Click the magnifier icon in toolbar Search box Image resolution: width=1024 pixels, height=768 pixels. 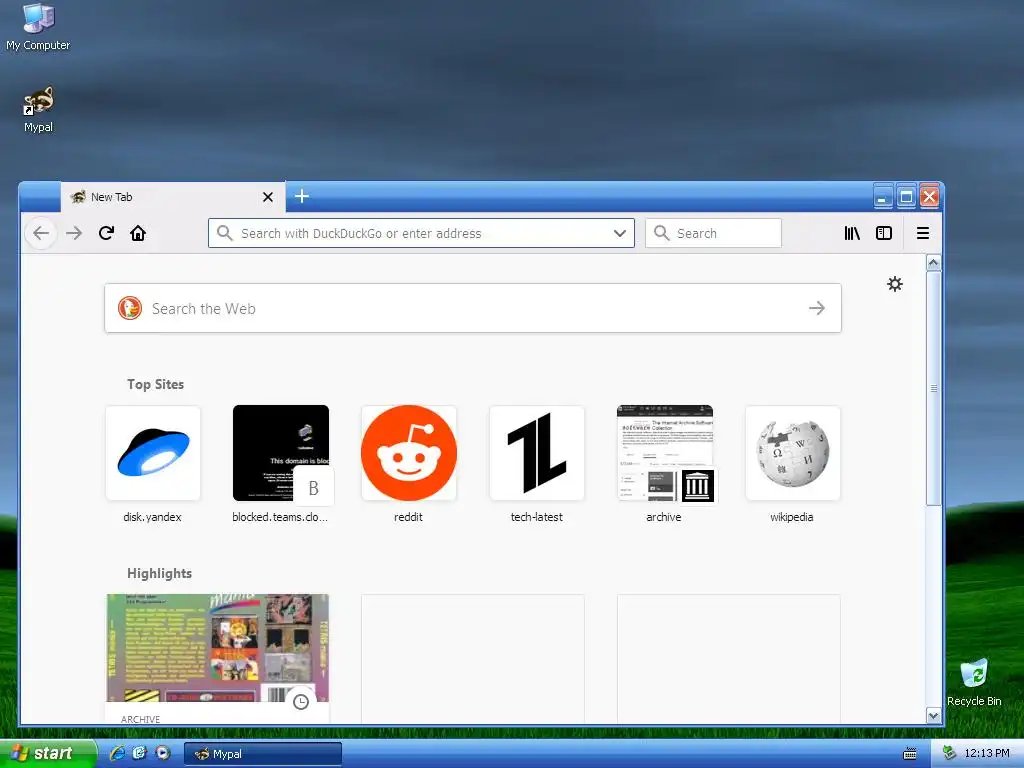[662, 233]
